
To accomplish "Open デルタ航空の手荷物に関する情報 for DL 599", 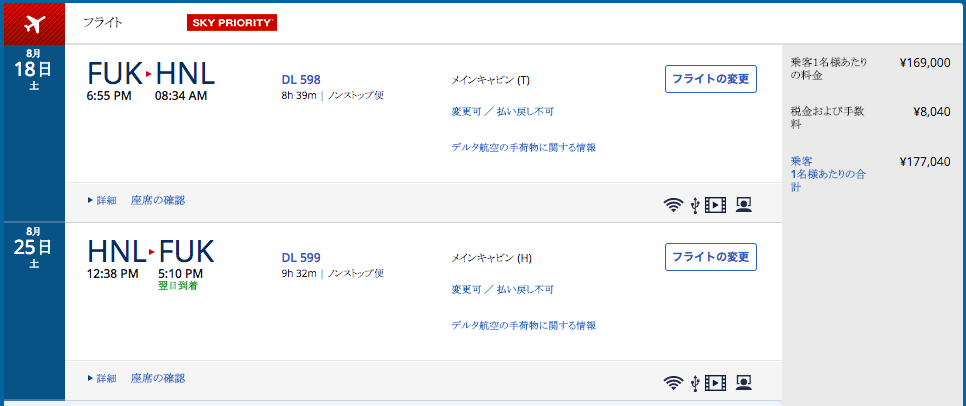I will pyautogui.click(x=524, y=325).
